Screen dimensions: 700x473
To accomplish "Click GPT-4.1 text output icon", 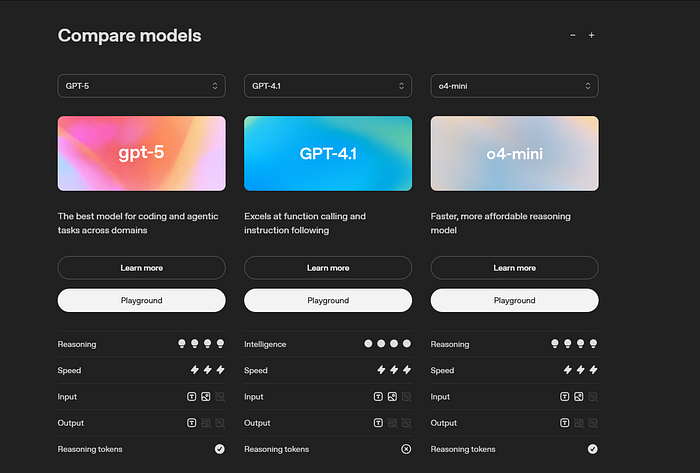I will [378, 423].
